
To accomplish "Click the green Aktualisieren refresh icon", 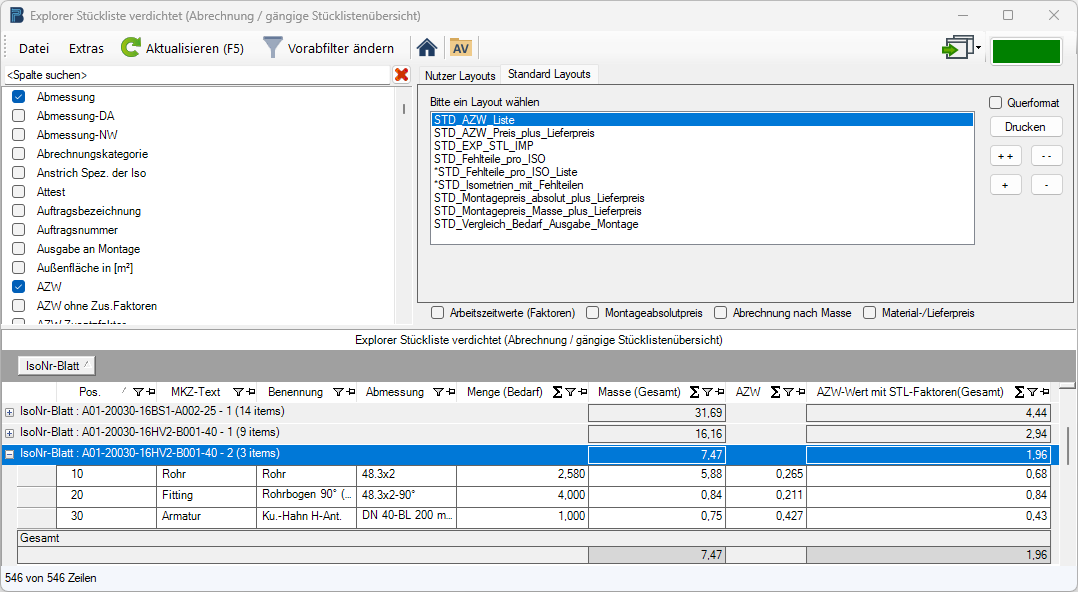I will [131, 48].
